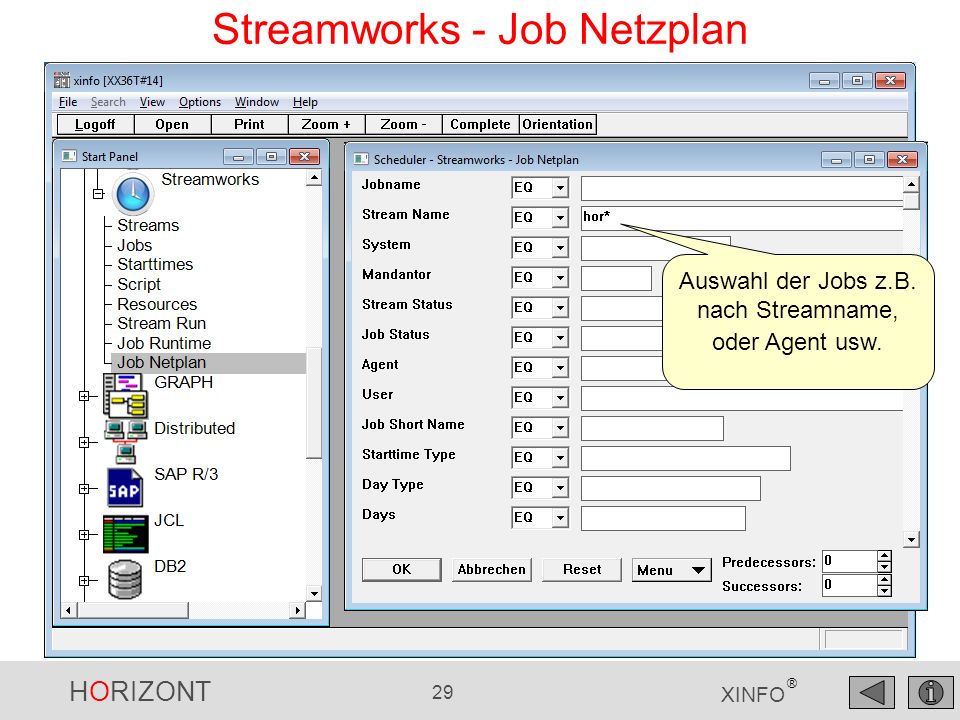Click the Zoom - toolbar button
This screenshot has width=960, height=720.
click(403, 124)
